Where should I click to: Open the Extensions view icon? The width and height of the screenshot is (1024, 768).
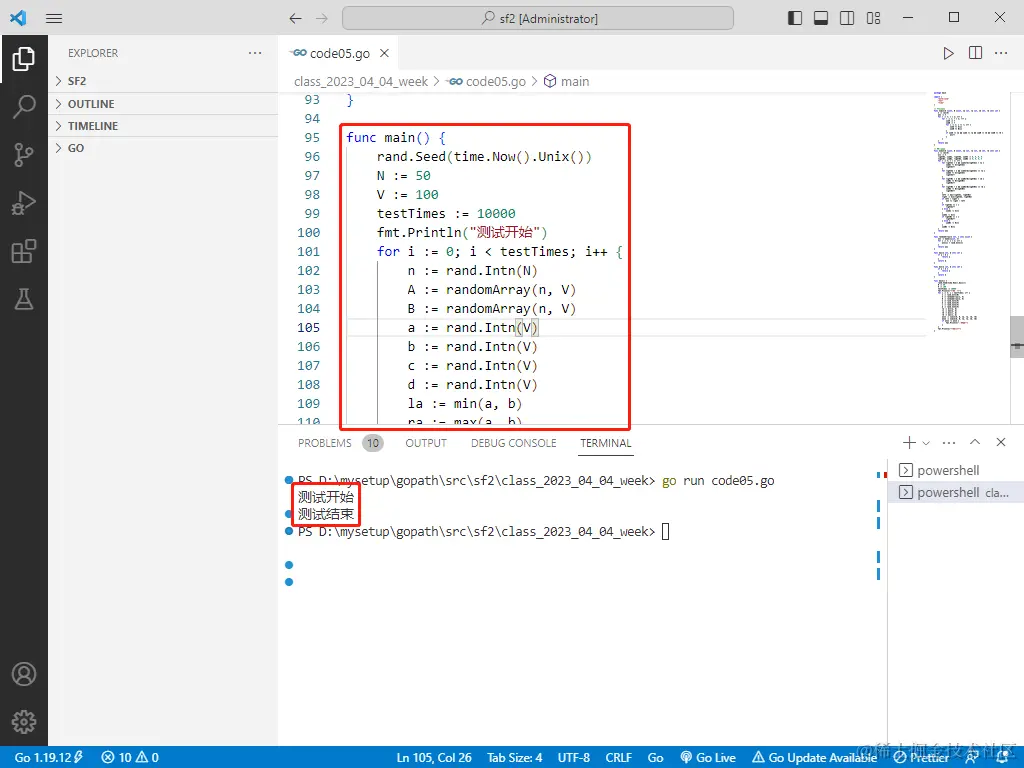click(x=24, y=251)
